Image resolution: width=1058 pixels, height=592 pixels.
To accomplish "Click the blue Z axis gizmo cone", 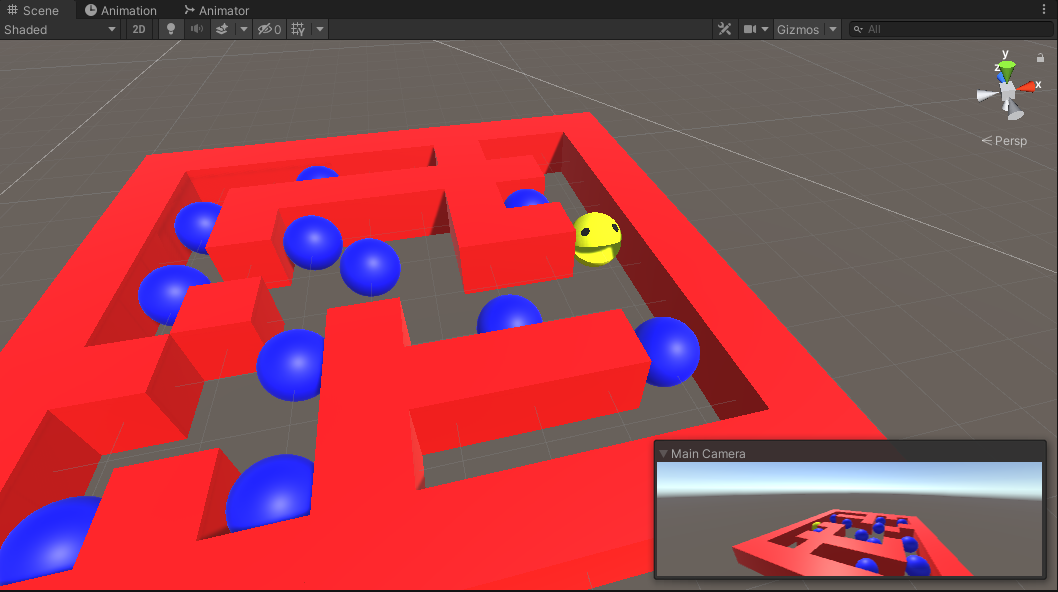I will click(1000, 79).
